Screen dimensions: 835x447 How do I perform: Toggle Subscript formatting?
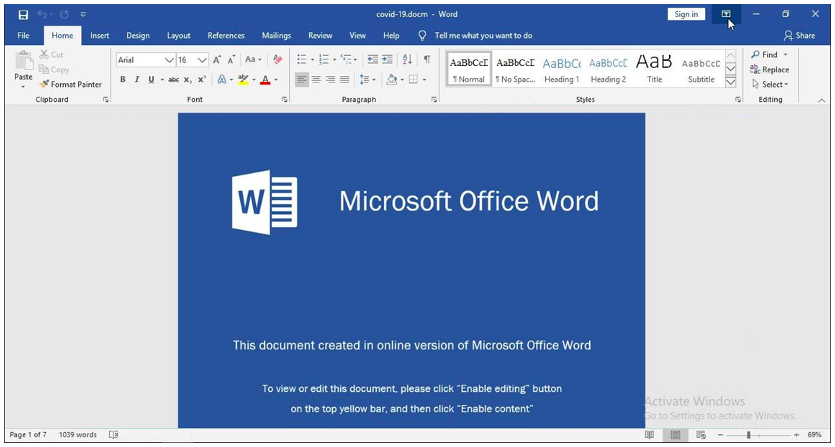coord(187,79)
